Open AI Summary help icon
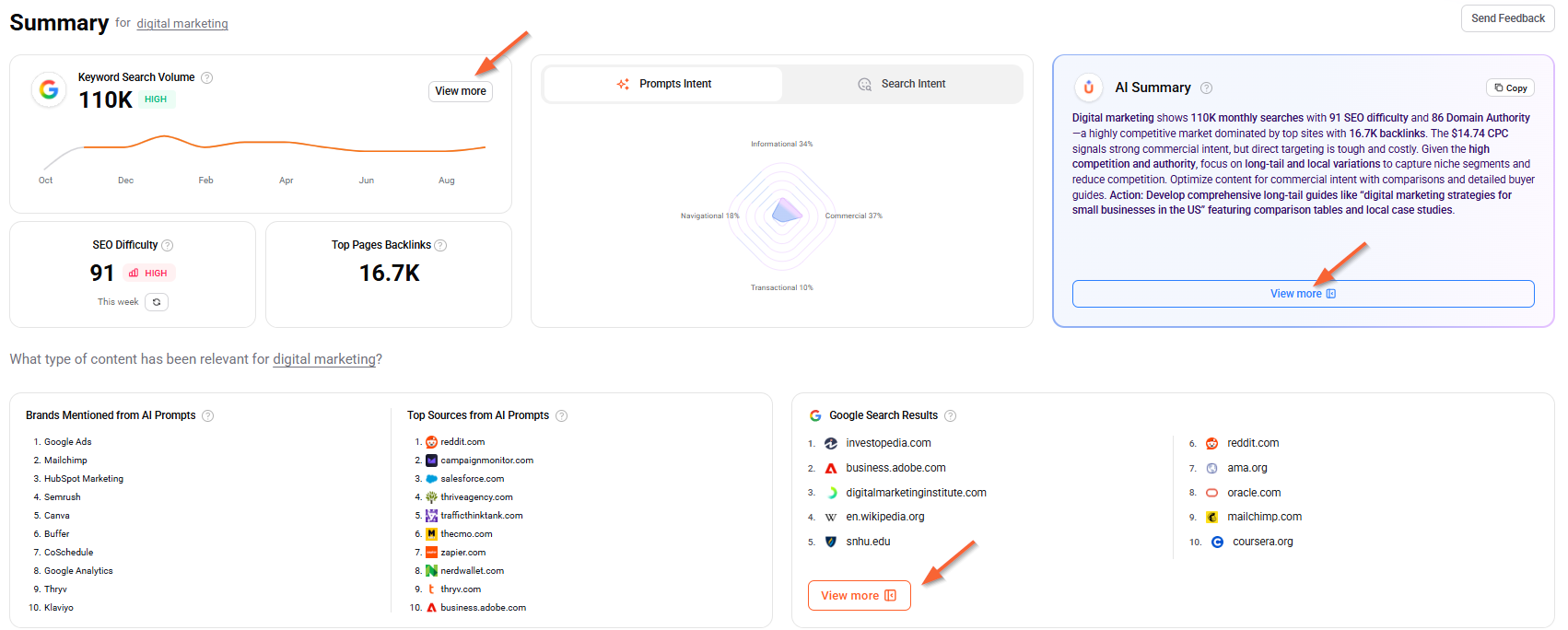Image resolution: width=1568 pixels, height=630 pixels. point(1206,87)
